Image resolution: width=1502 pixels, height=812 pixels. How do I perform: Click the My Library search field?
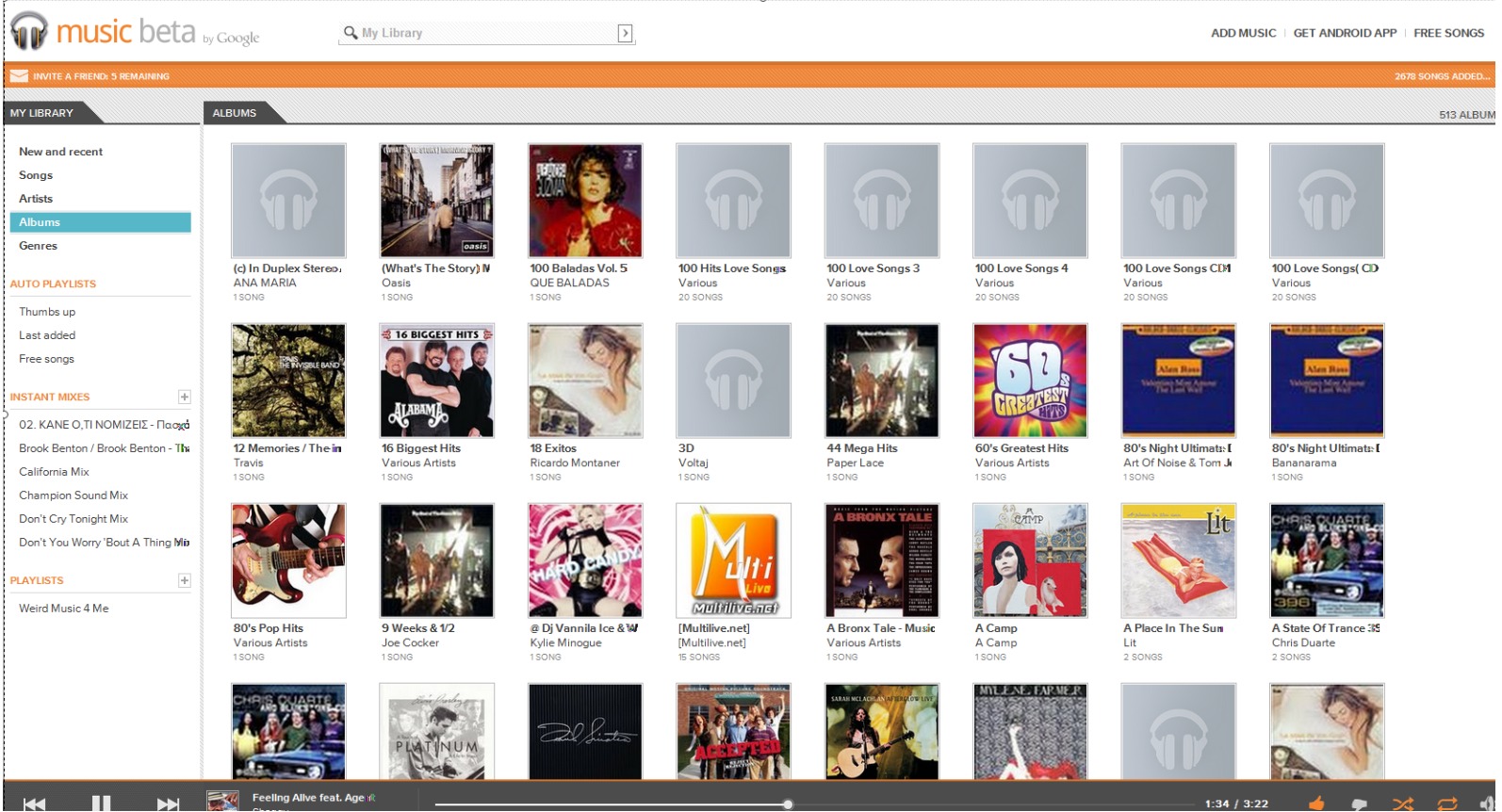click(486, 33)
